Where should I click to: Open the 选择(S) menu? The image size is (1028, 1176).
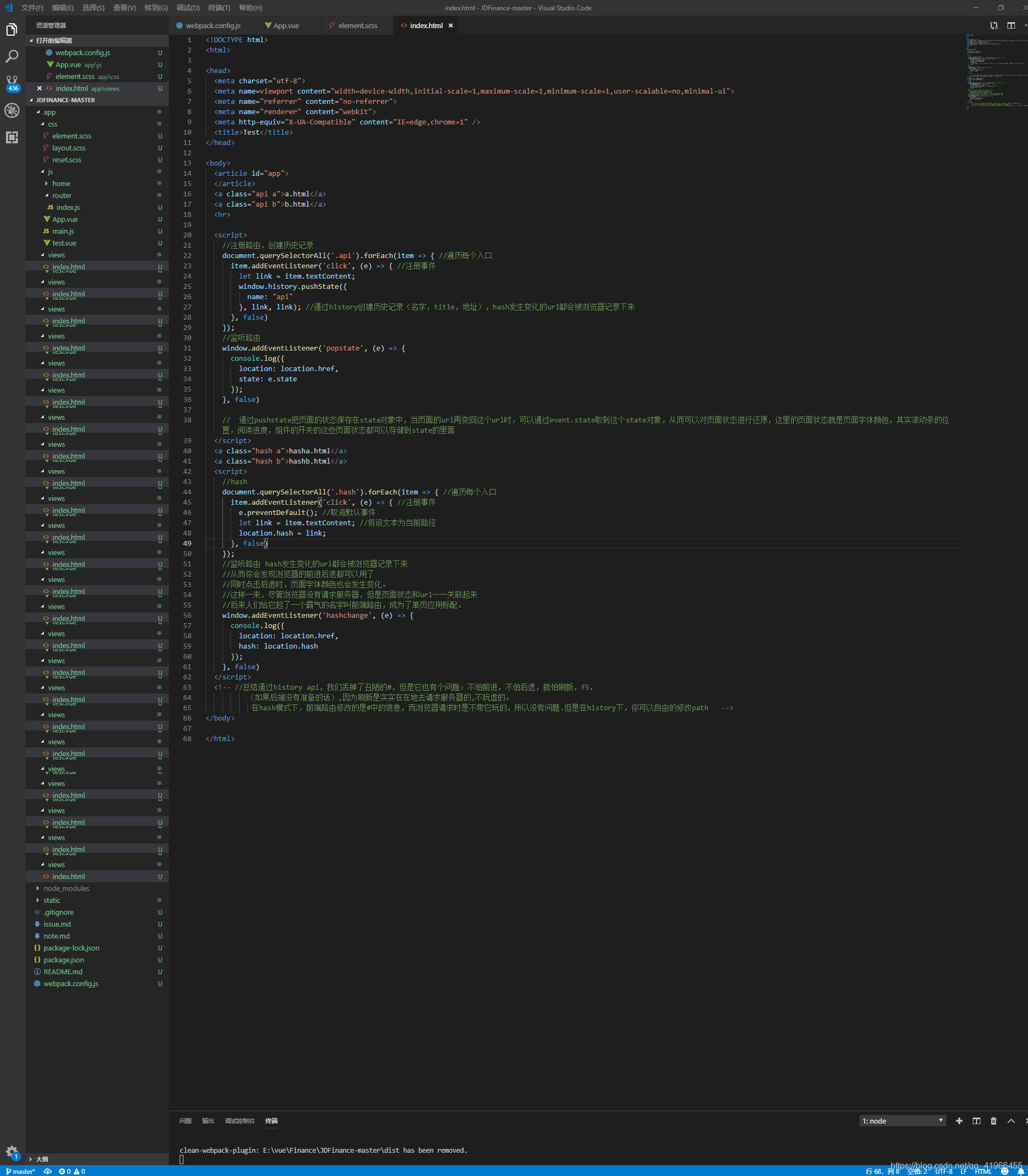click(93, 8)
